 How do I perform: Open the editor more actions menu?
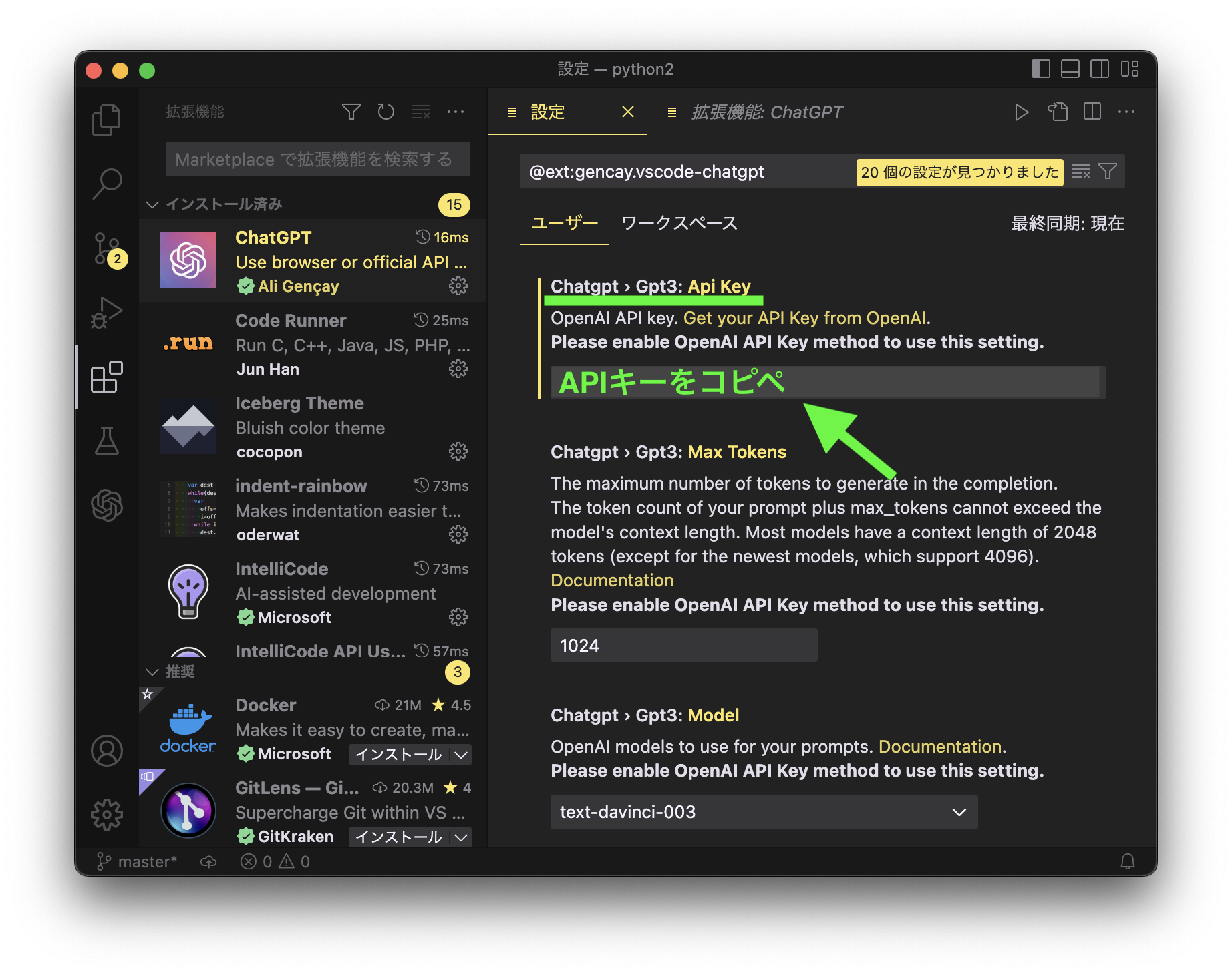1126,112
